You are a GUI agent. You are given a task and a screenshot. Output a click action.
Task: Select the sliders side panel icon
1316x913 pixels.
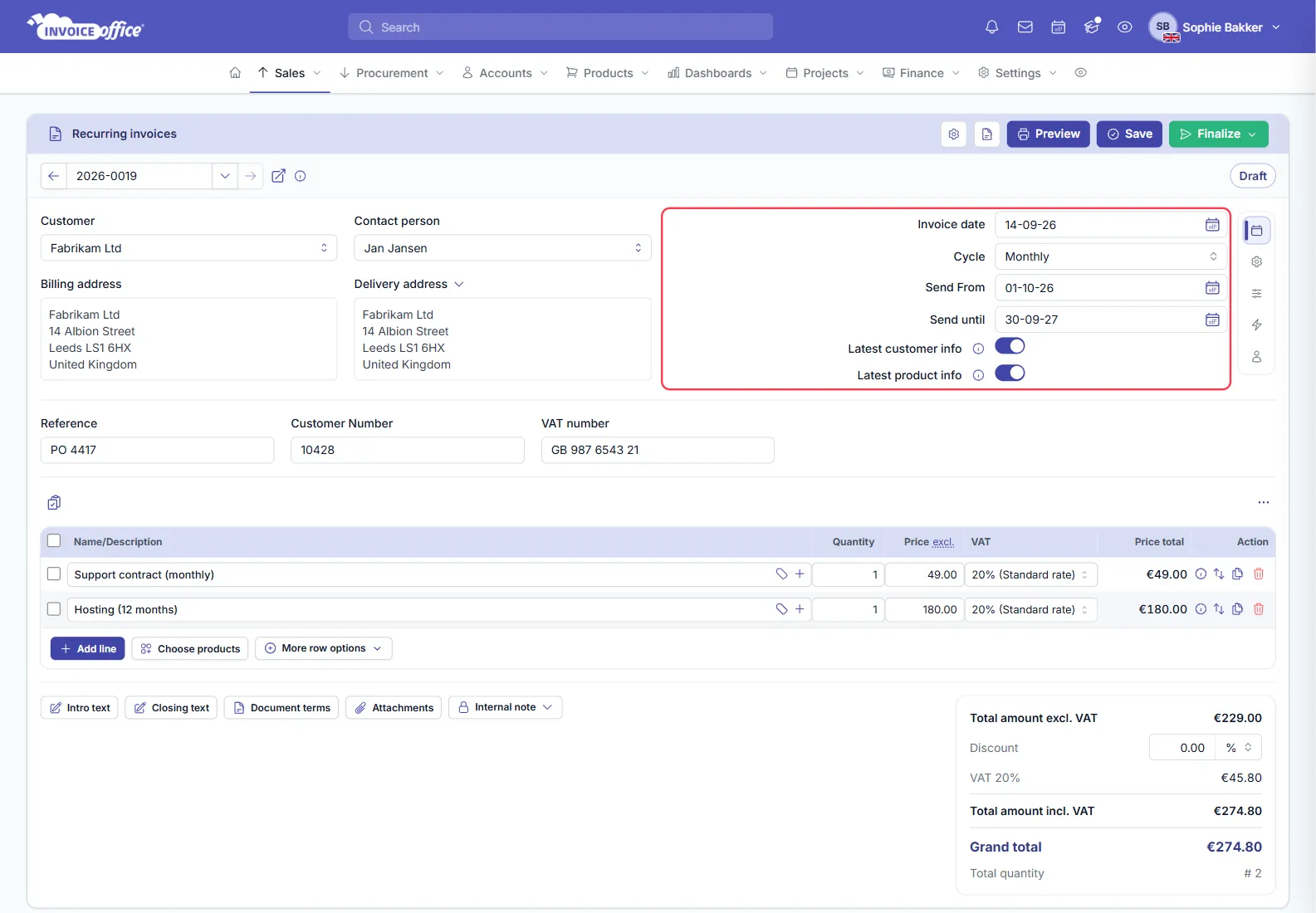[1257, 294]
